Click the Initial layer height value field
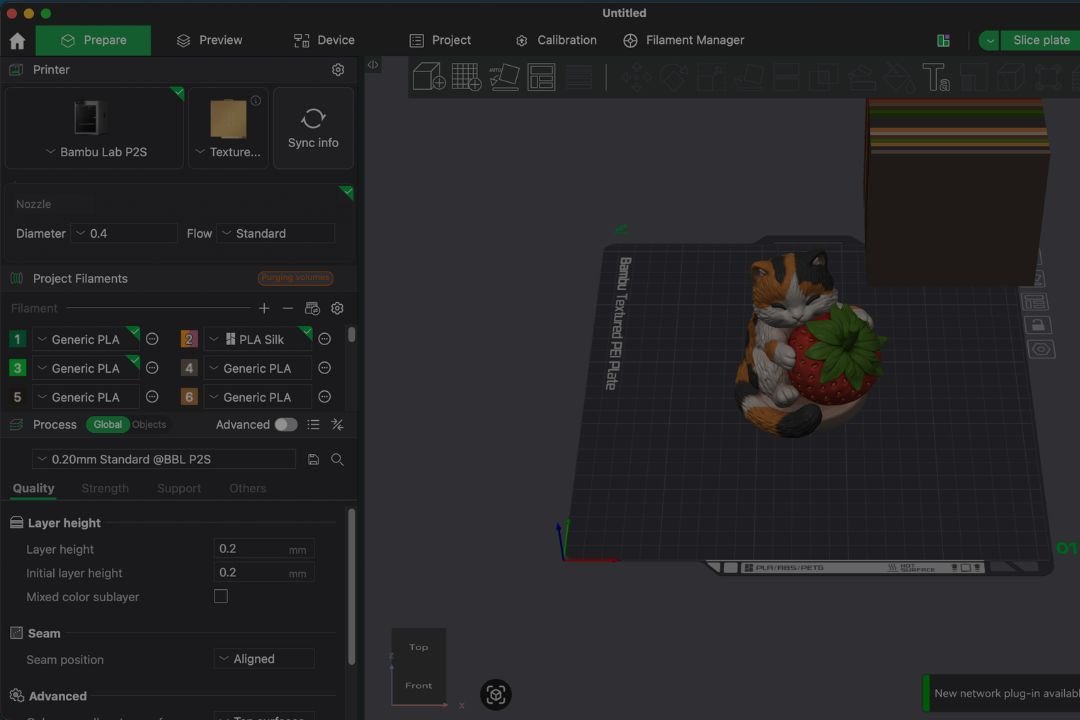Image resolution: width=1080 pixels, height=720 pixels. (264, 573)
